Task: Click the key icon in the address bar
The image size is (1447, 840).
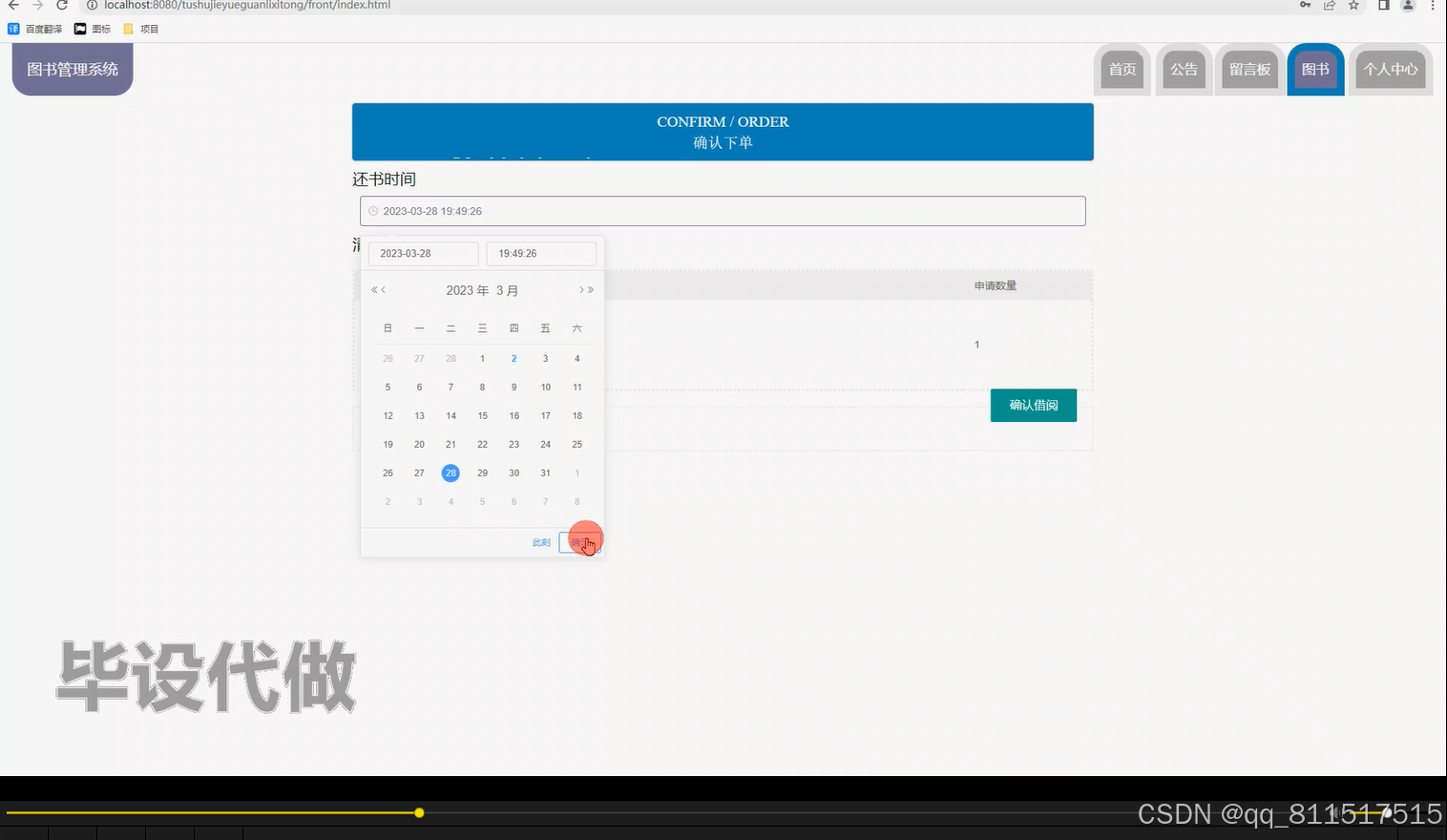Action: 1305,6
